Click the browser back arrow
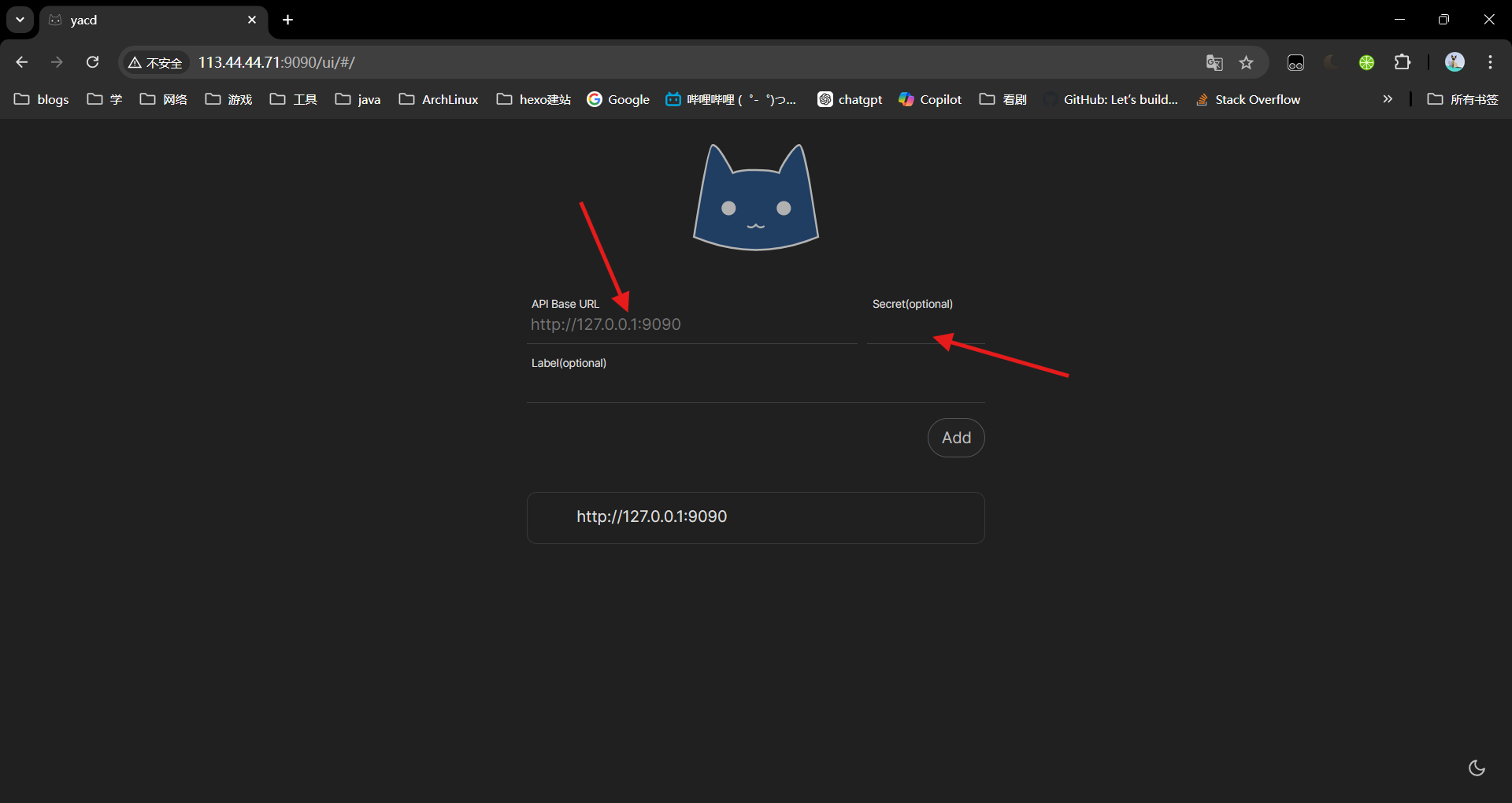Viewport: 1512px width, 803px height. coord(21,62)
